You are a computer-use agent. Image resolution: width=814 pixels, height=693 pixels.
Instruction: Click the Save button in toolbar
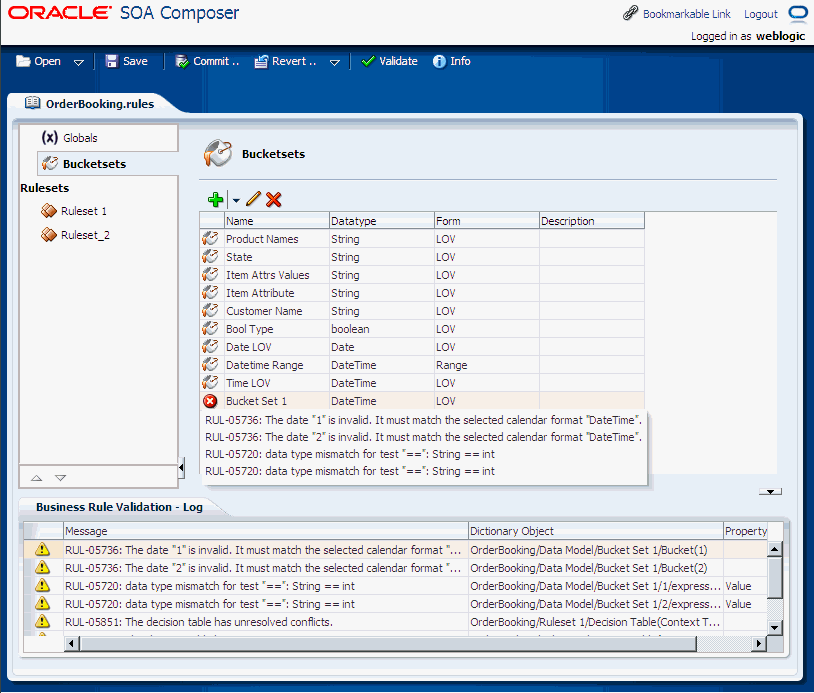tap(127, 61)
